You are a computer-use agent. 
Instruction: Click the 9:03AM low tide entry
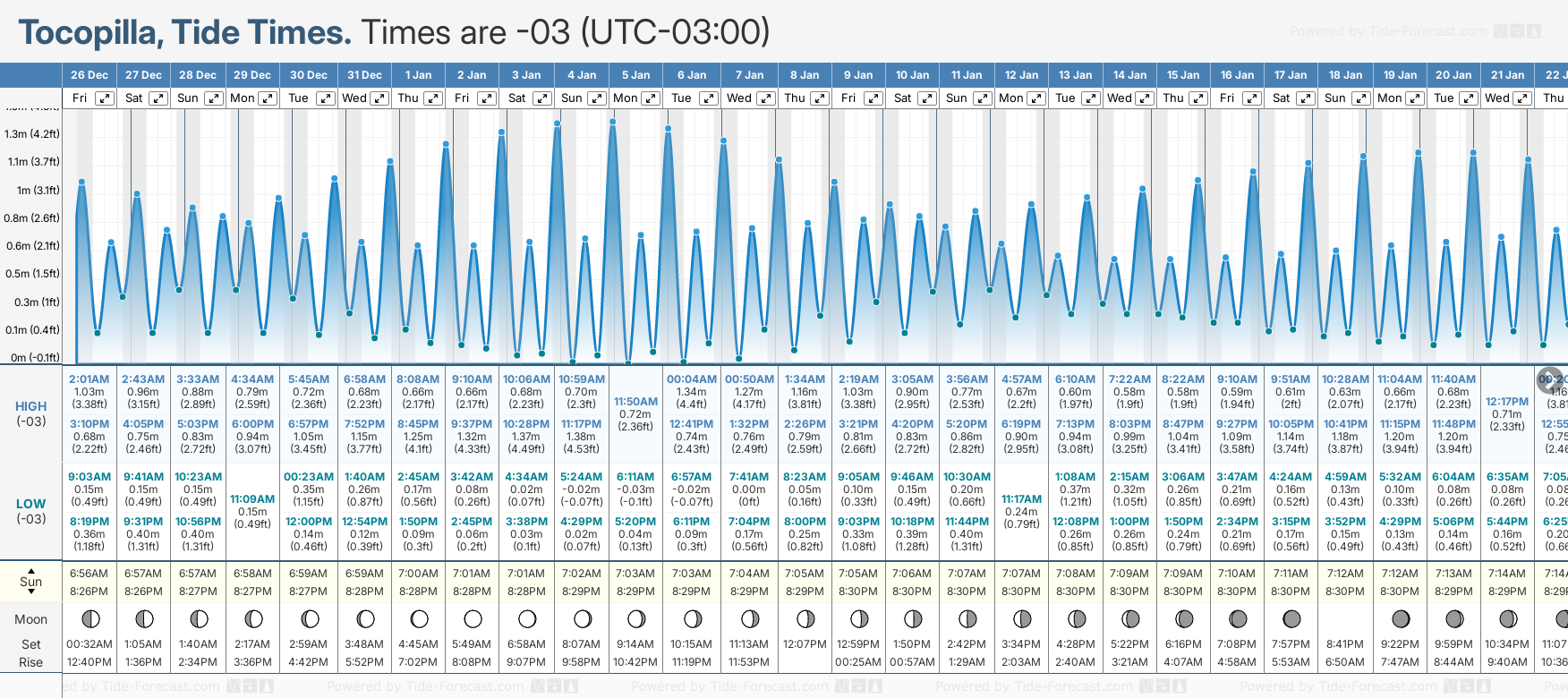click(89, 477)
